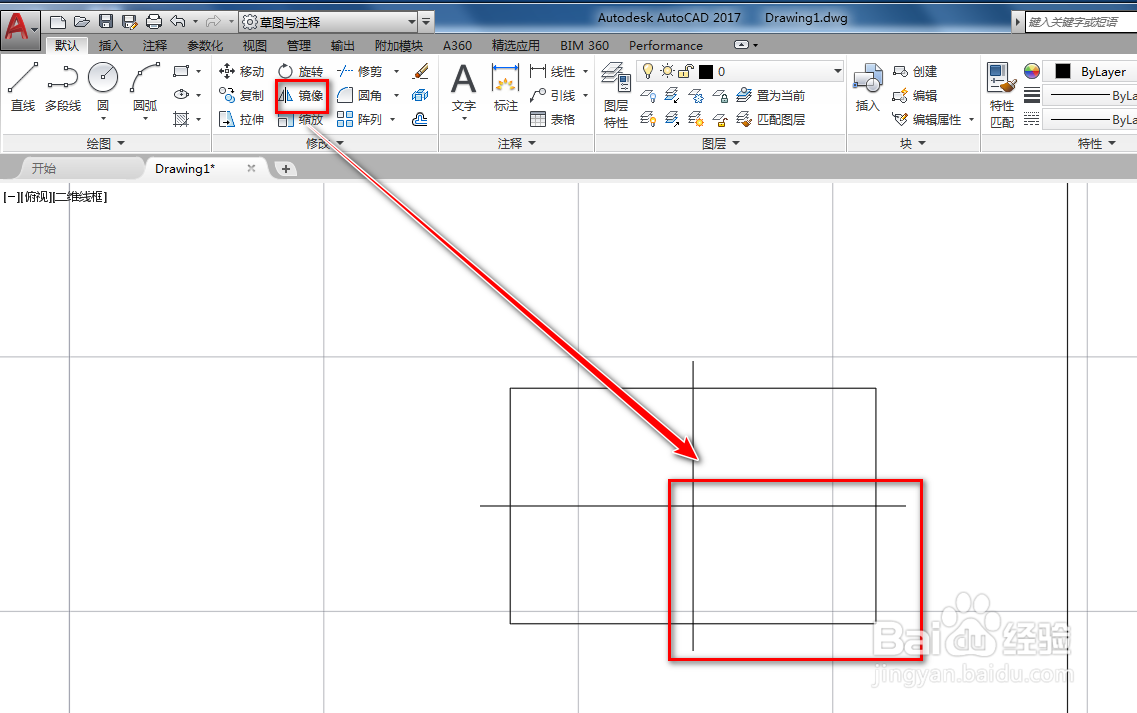
Task: Switch to the 插入 ribbon tab
Action: (110, 45)
